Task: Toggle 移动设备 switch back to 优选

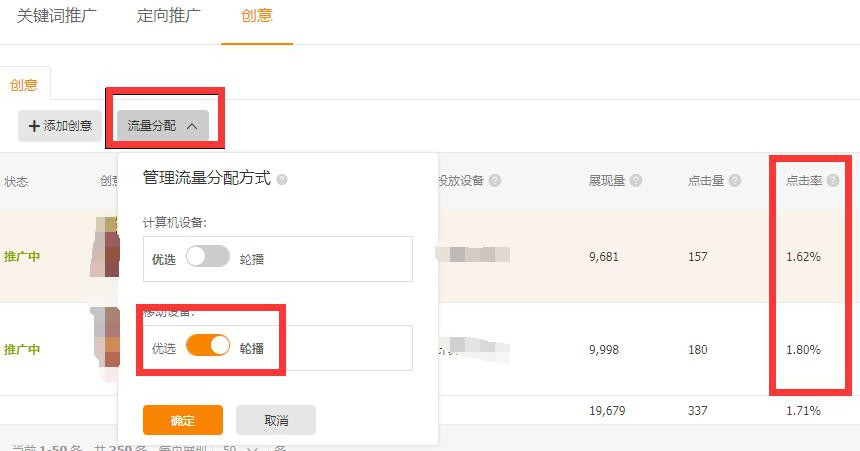Action: [208, 346]
